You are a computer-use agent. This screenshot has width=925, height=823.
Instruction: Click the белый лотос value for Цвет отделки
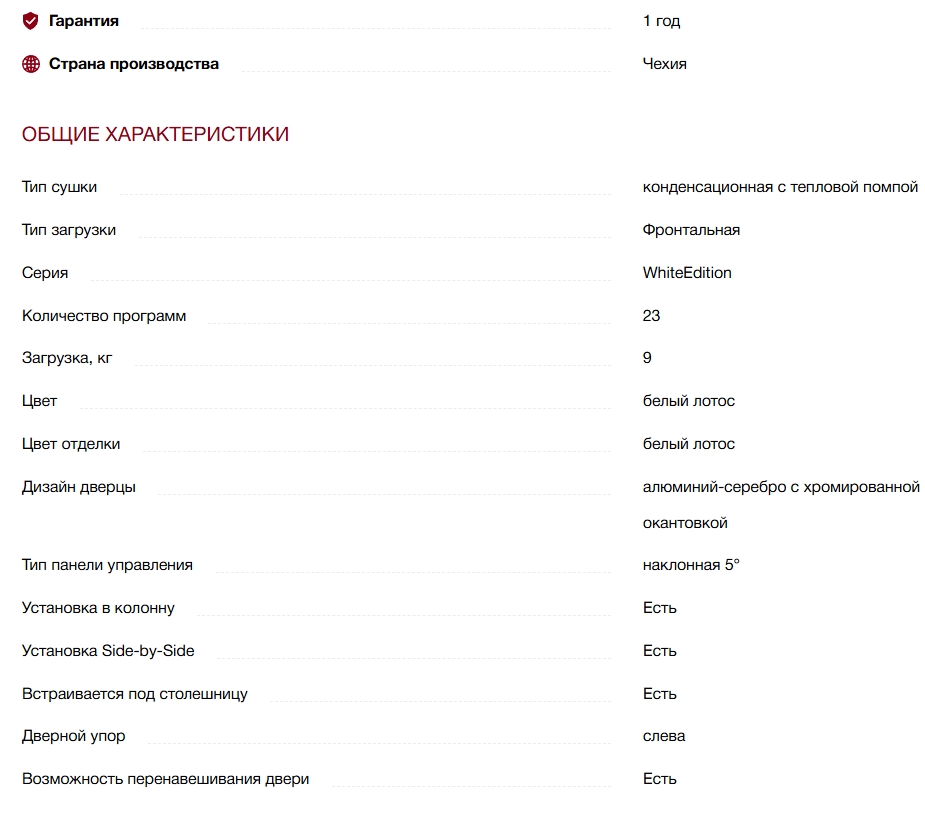(x=688, y=444)
